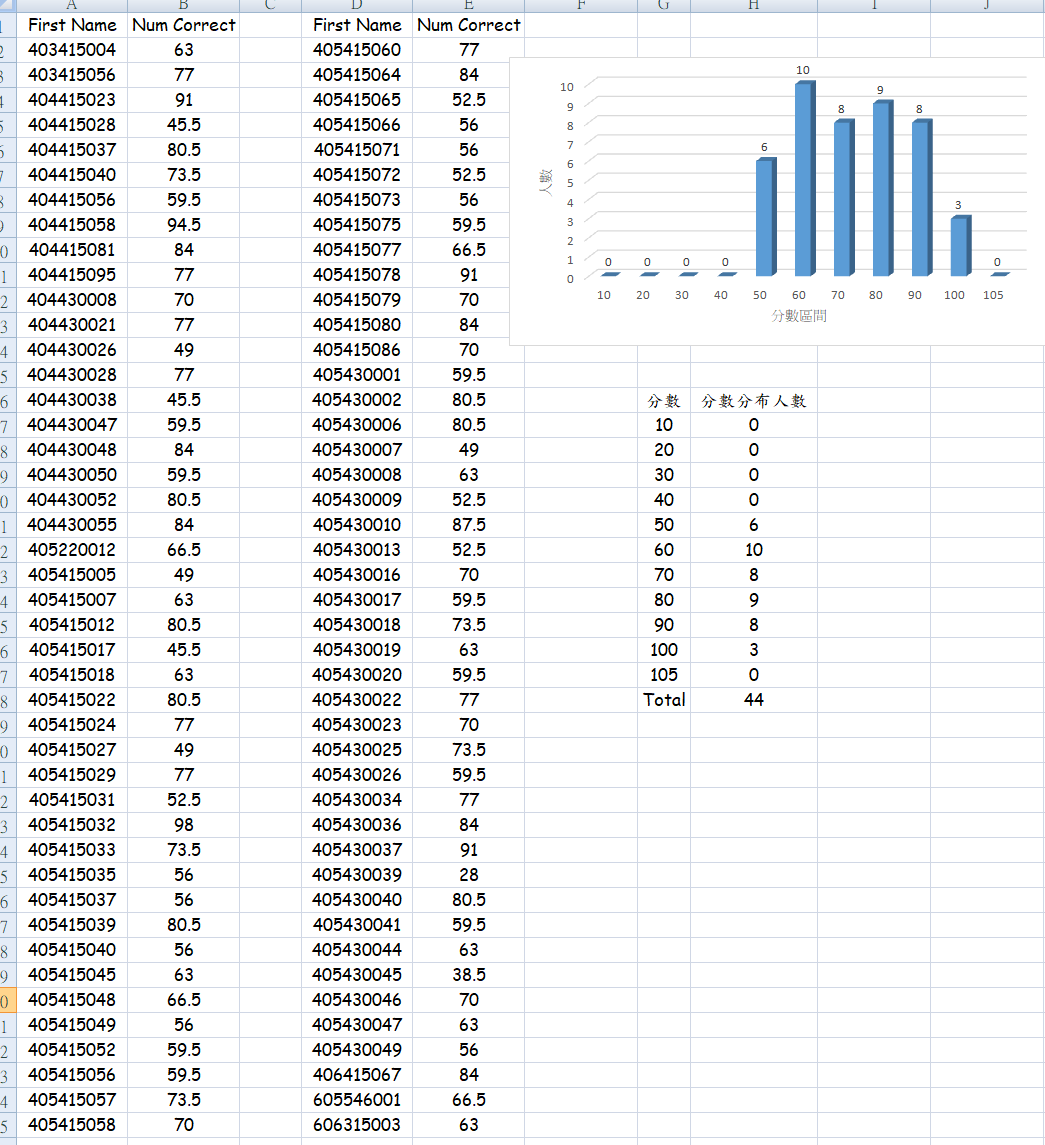Select the cell with score 38.5
1045x1145 pixels.
pos(469,975)
